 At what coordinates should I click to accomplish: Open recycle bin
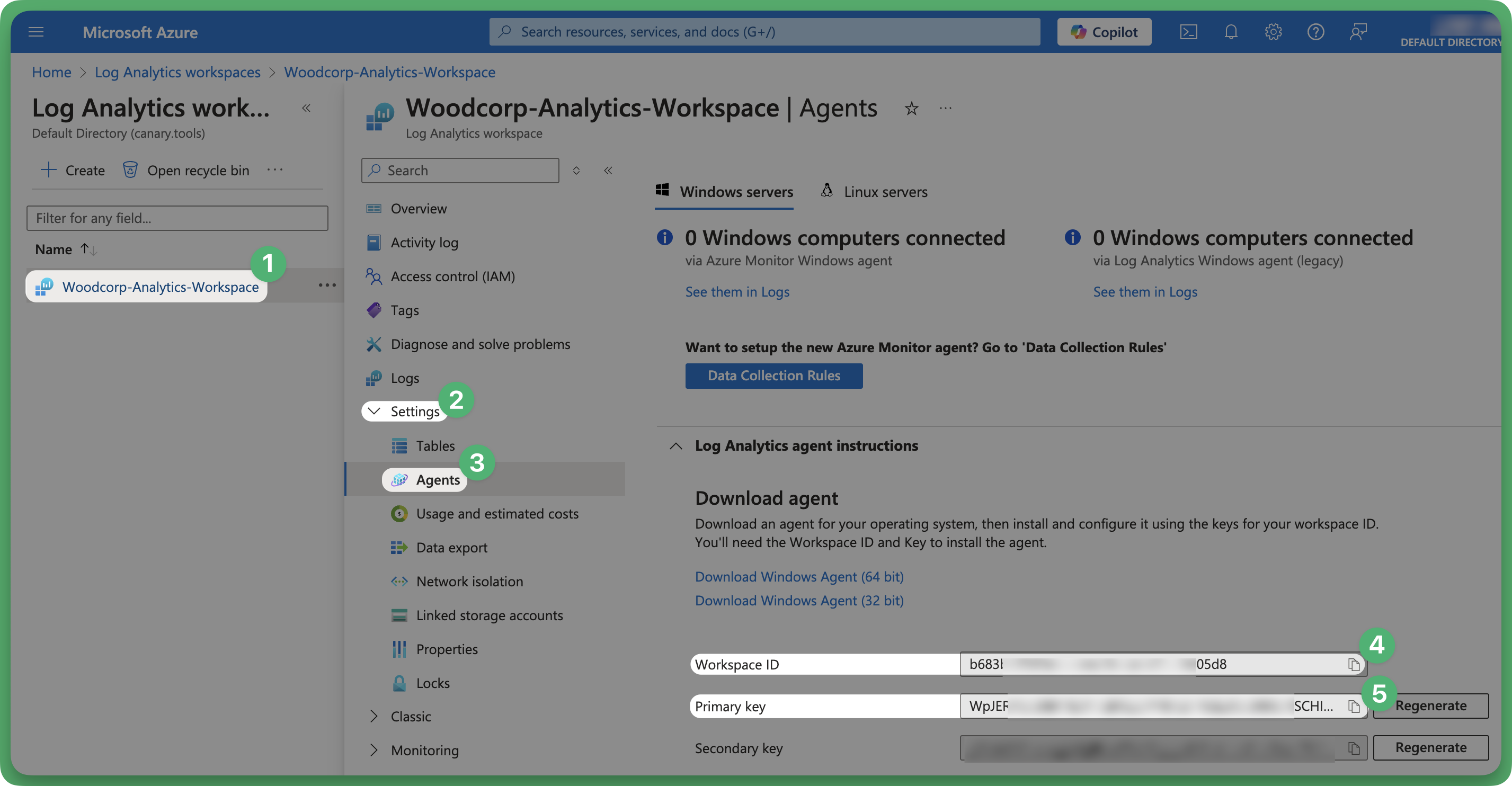pyautogui.click(x=186, y=170)
